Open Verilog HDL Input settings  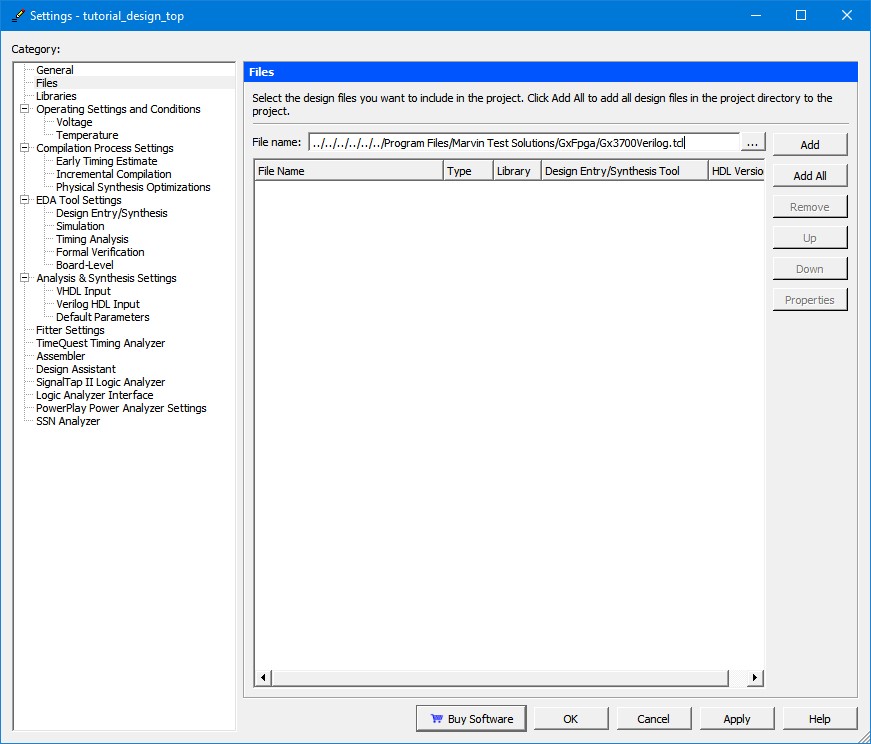96,304
